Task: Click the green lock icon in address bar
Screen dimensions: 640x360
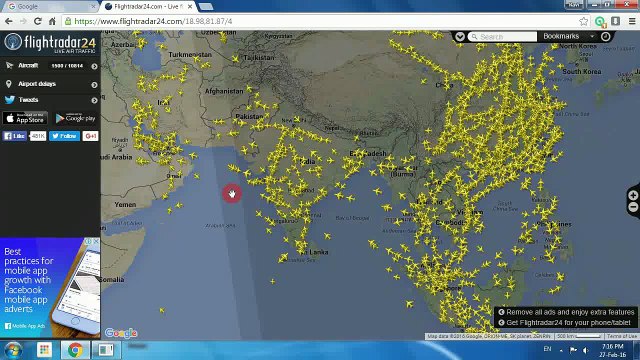Action: (x=68, y=21)
